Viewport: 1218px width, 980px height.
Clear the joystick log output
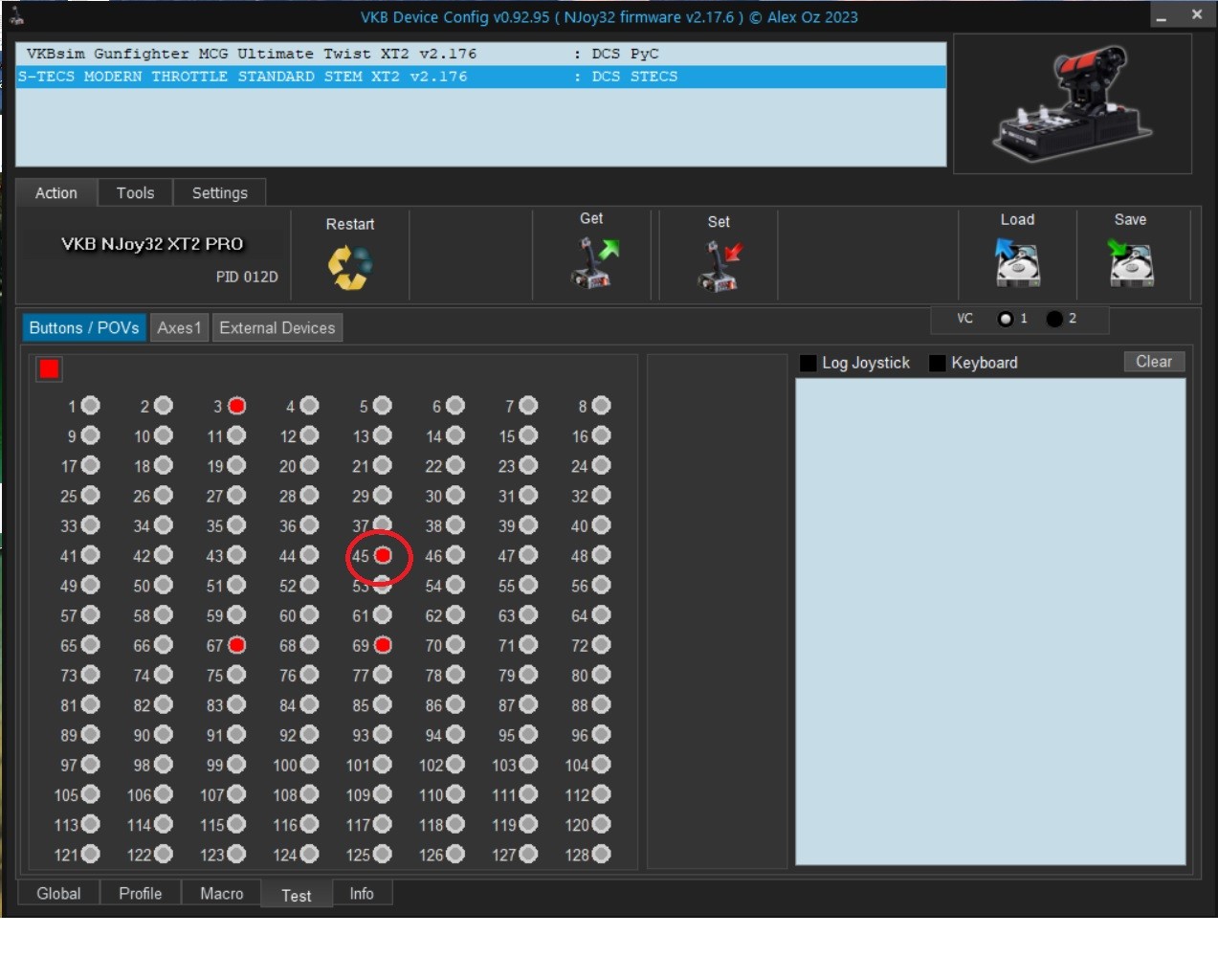click(x=1154, y=362)
